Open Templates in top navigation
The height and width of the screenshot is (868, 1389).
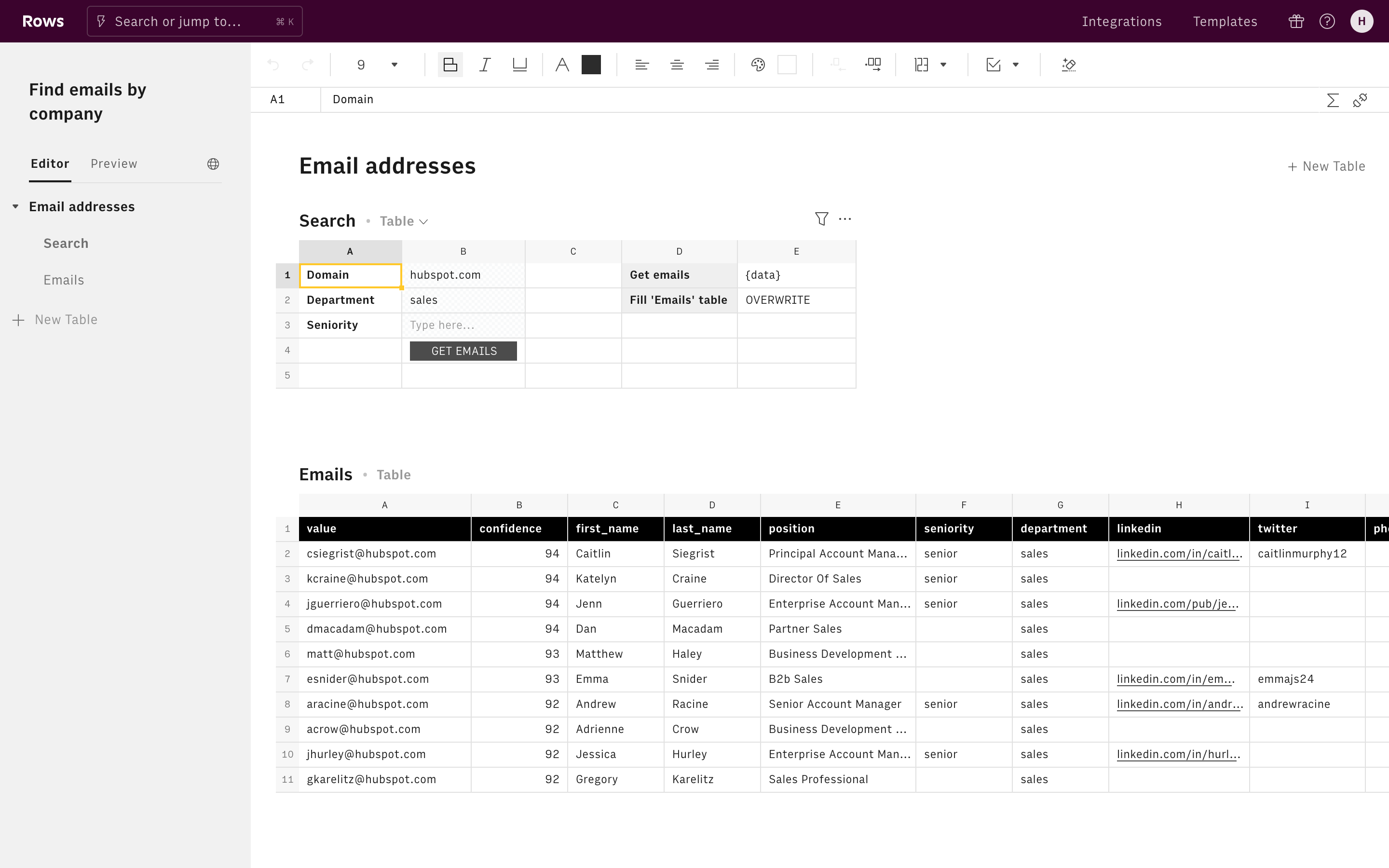coord(1225,21)
